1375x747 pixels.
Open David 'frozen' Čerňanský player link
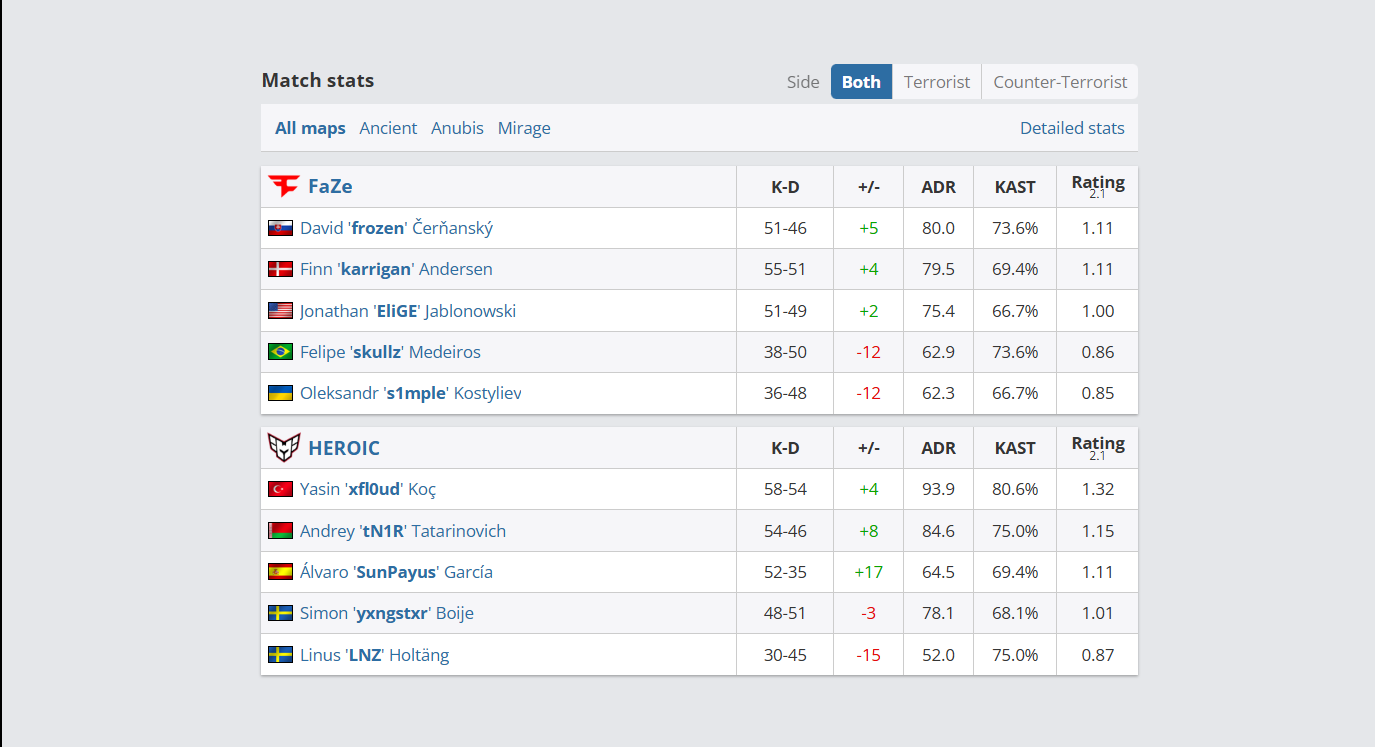[x=396, y=228]
